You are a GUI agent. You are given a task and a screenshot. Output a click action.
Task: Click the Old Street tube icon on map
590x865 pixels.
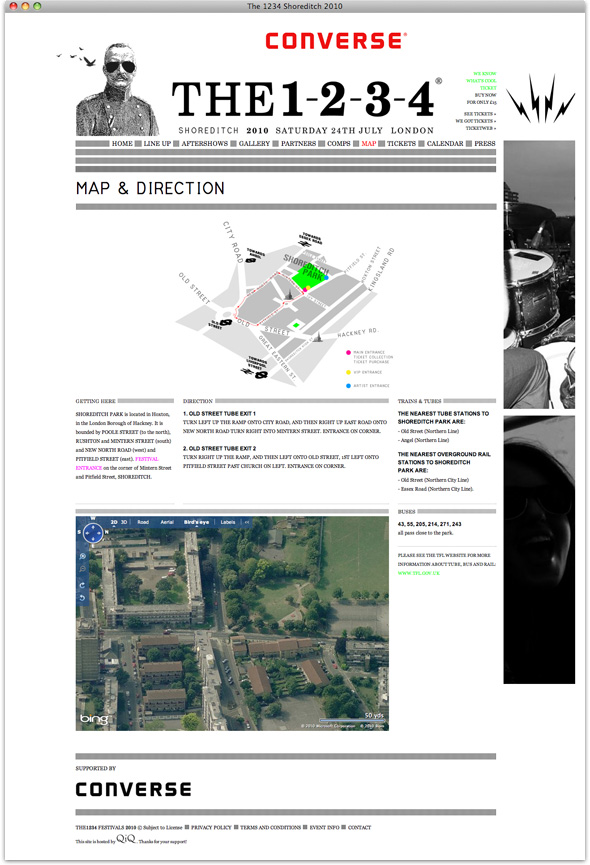226,323
